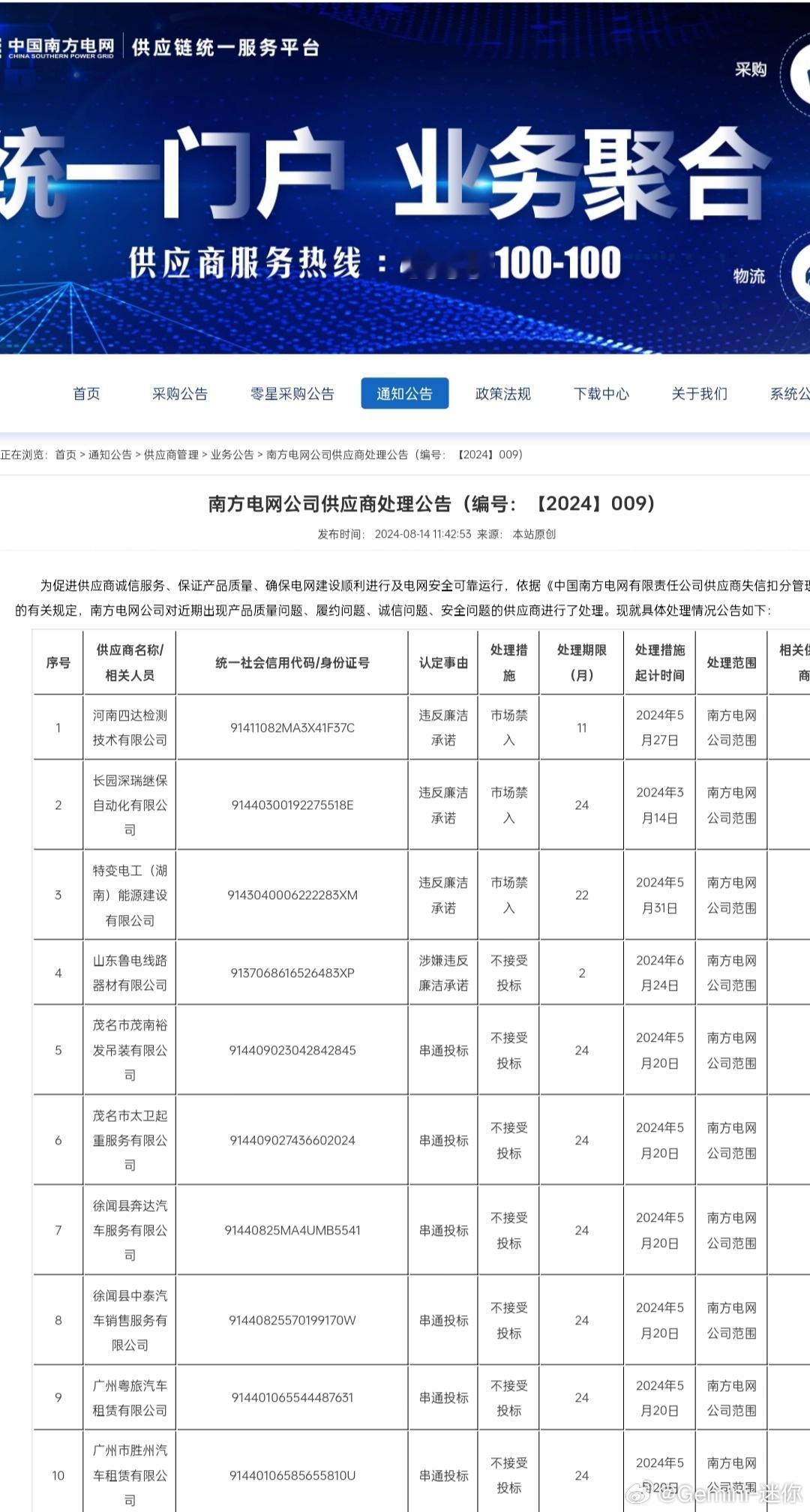Open the 首页 navigation tab
Image resolution: width=810 pixels, height=1512 pixels.
coord(86,394)
